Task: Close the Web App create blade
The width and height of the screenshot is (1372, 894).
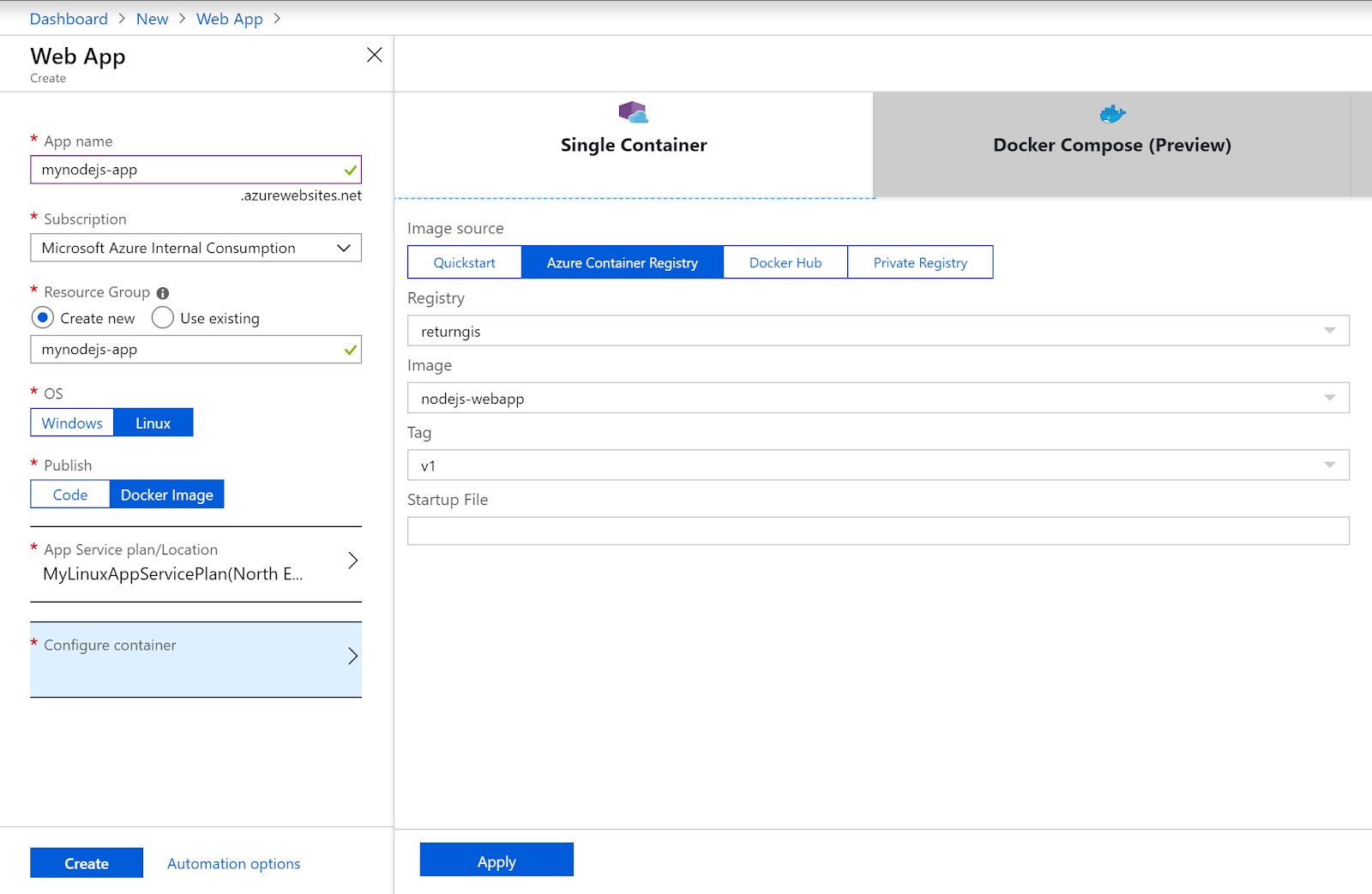Action: click(374, 54)
